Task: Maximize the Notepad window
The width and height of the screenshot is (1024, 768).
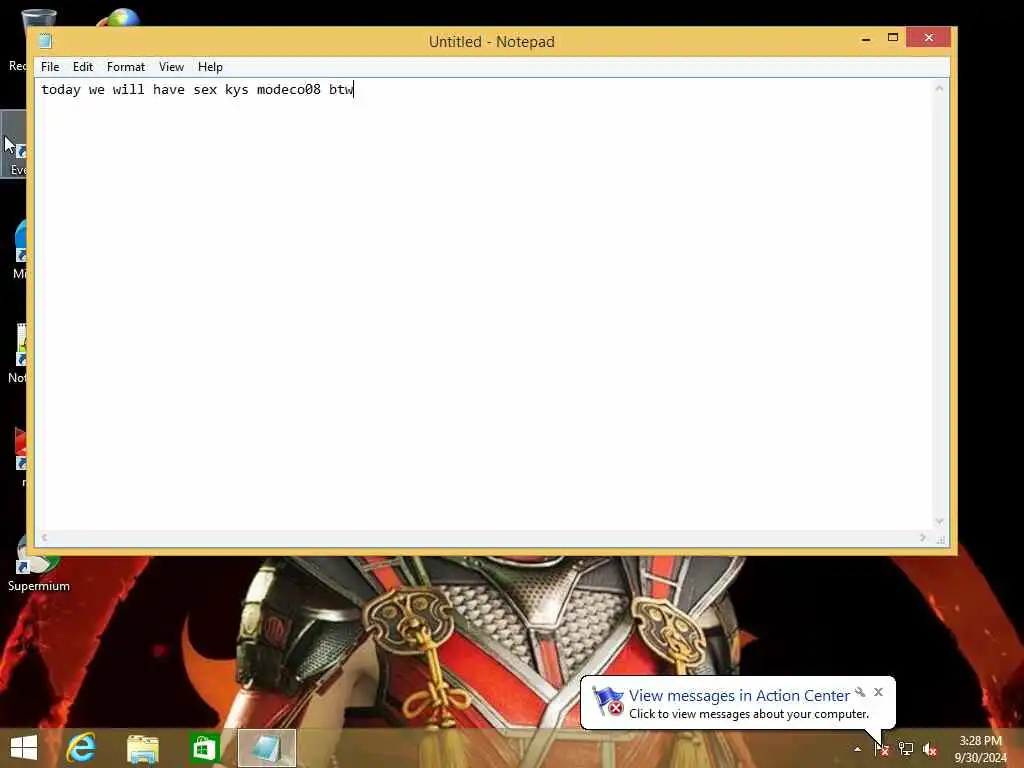Action: click(893, 38)
